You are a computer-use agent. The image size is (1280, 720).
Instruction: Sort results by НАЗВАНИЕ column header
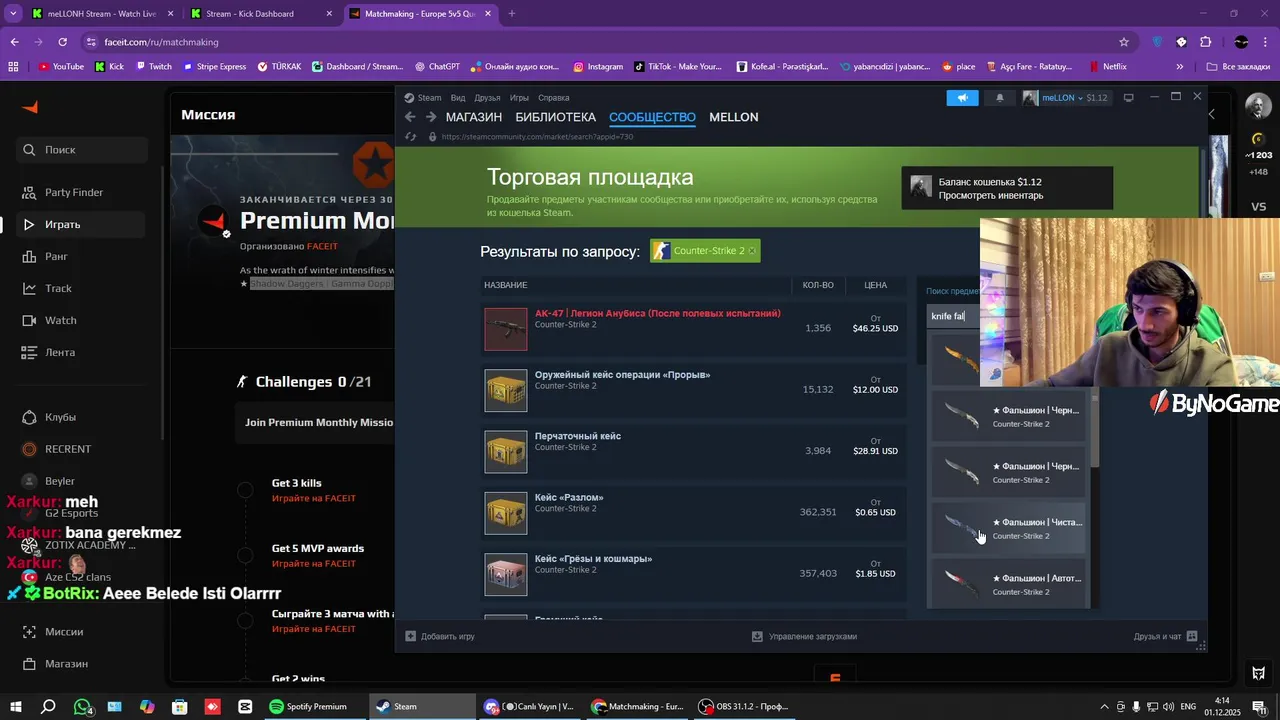(x=505, y=285)
